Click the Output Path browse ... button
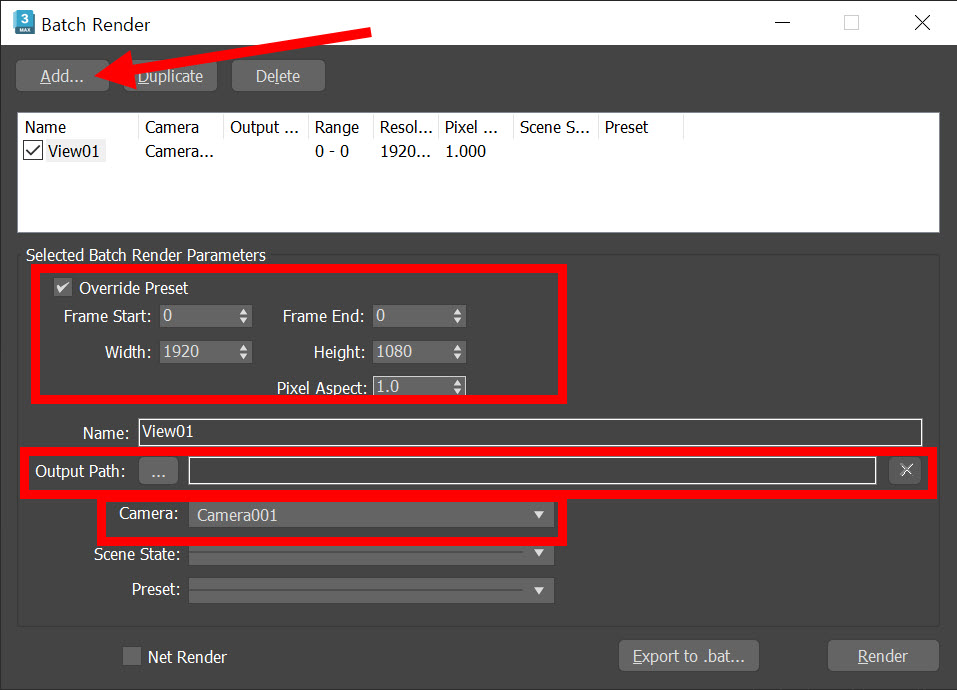The image size is (957, 690). pyautogui.click(x=158, y=471)
